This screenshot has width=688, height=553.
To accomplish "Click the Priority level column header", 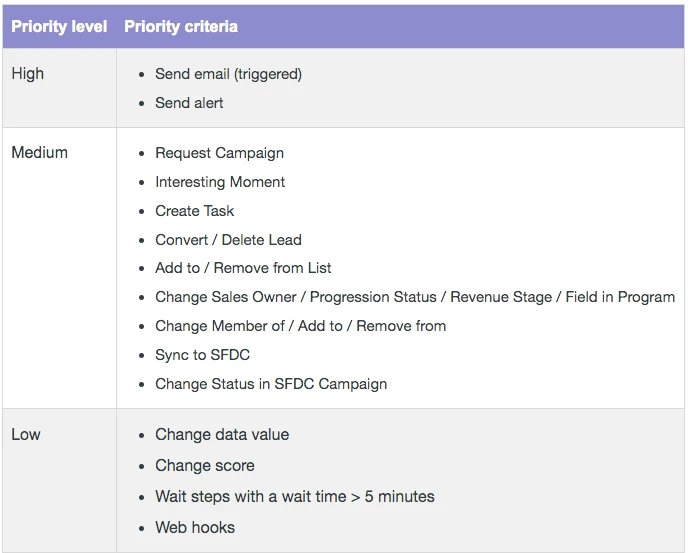I will pyautogui.click(x=59, y=26).
